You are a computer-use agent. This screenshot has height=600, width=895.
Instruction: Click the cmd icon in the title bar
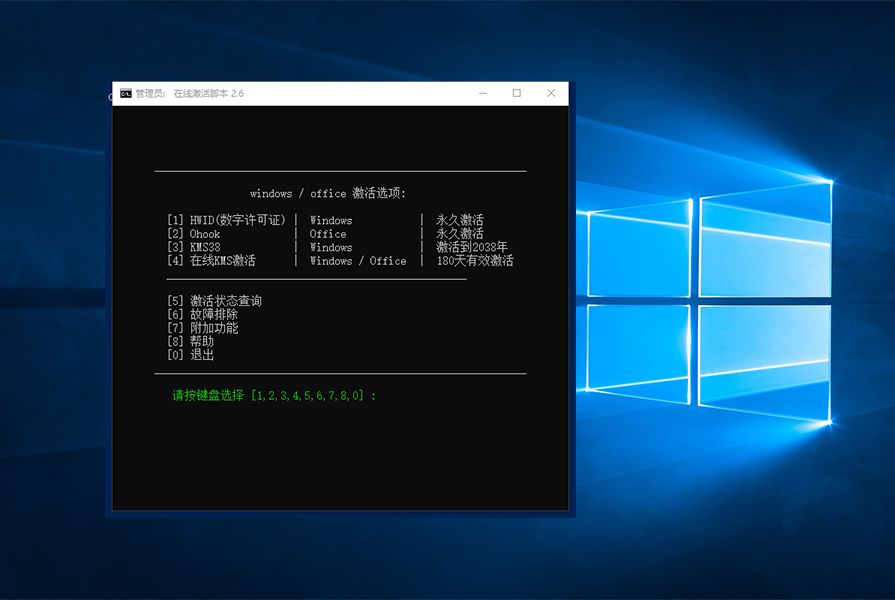point(126,94)
